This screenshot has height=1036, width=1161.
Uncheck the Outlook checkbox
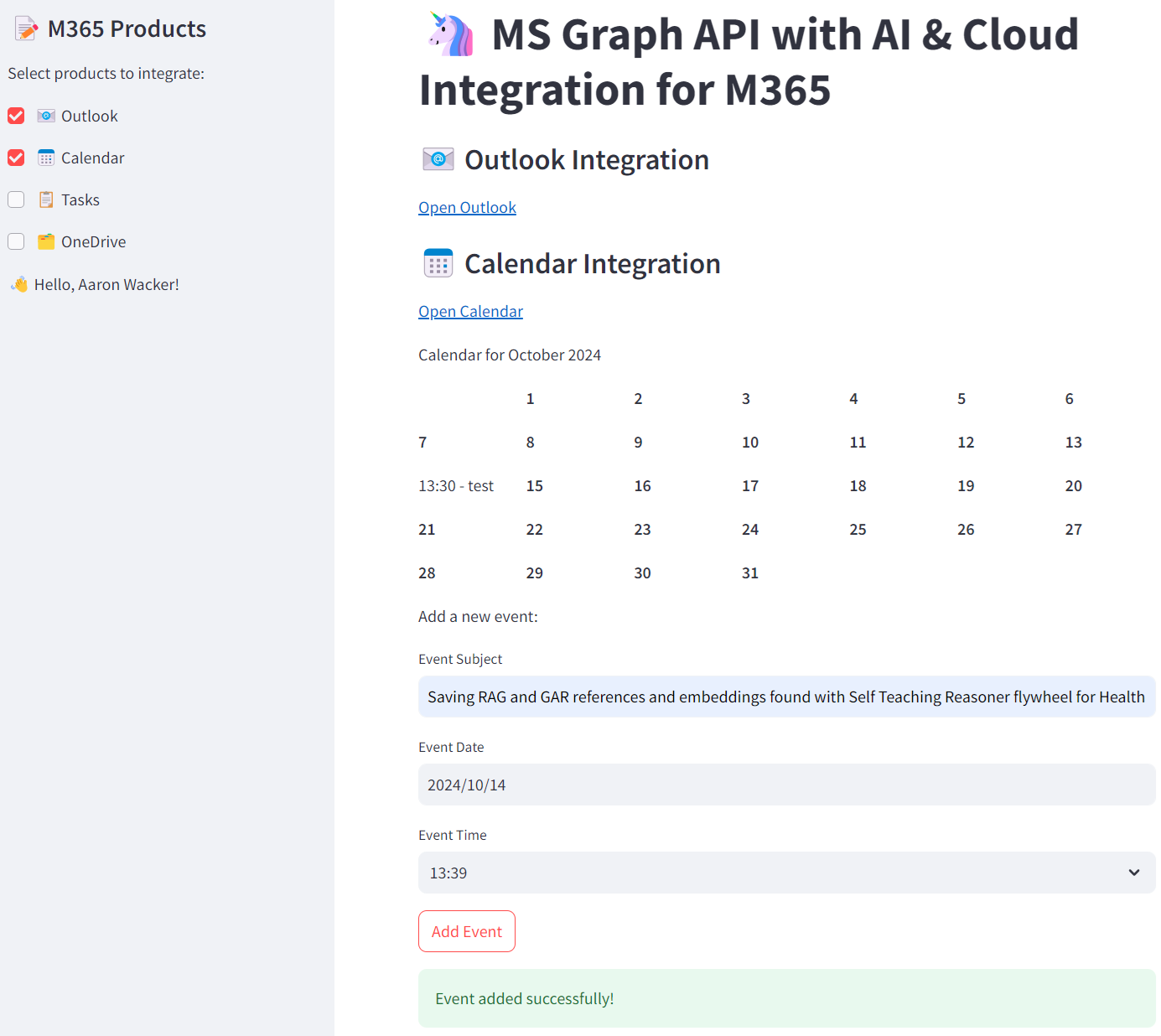click(x=16, y=116)
